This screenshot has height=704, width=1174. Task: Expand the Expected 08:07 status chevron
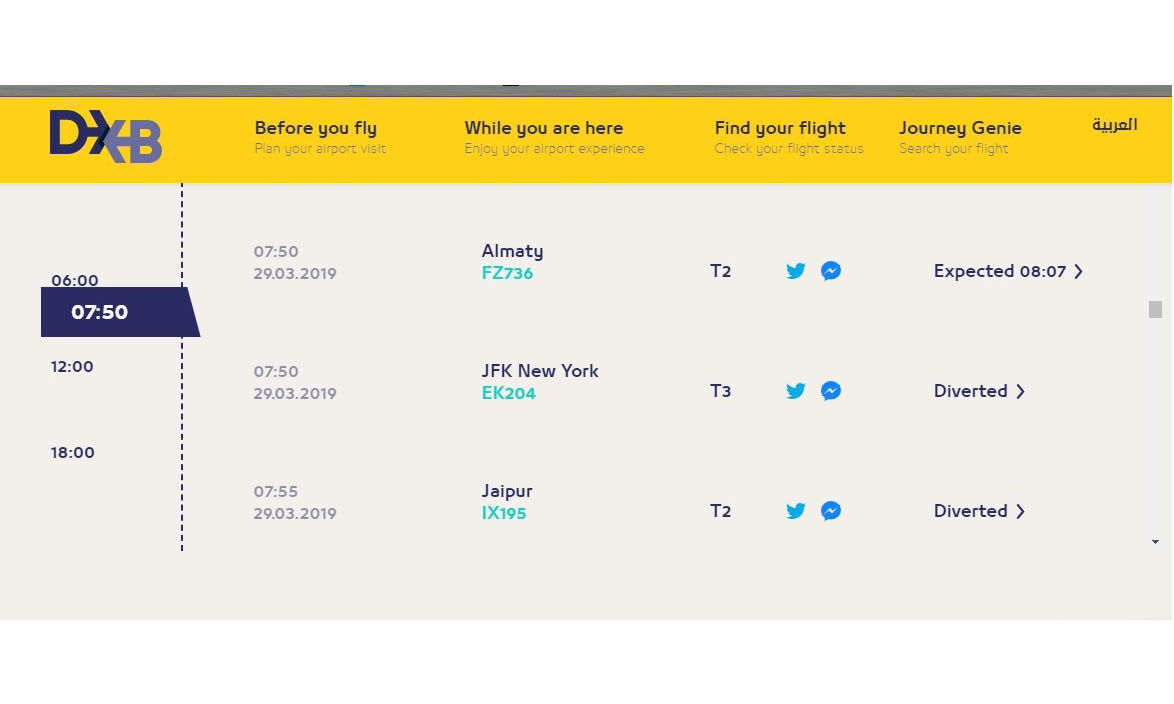tap(1078, 271)
